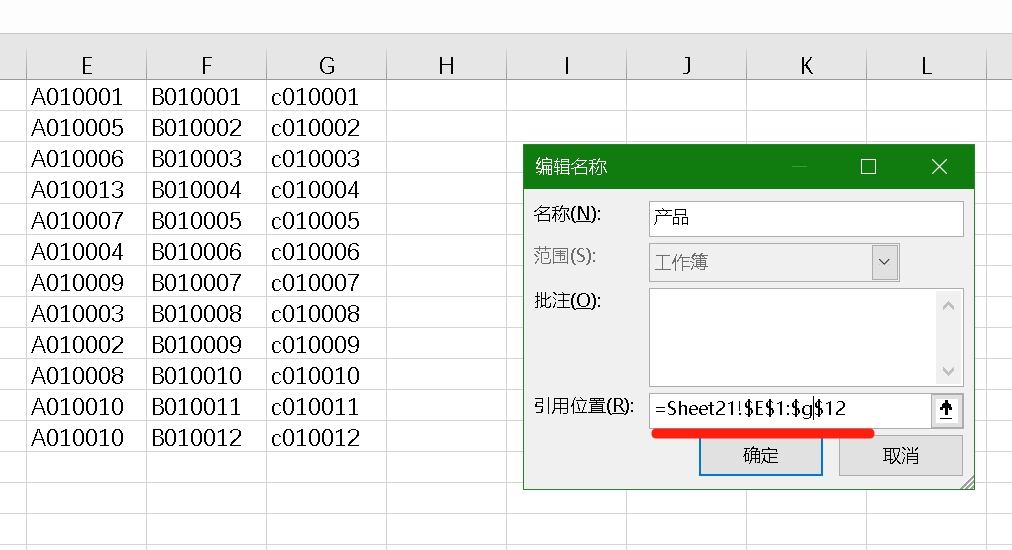Select column K header
The image size is (1012, 550).
tap(807, 65)
